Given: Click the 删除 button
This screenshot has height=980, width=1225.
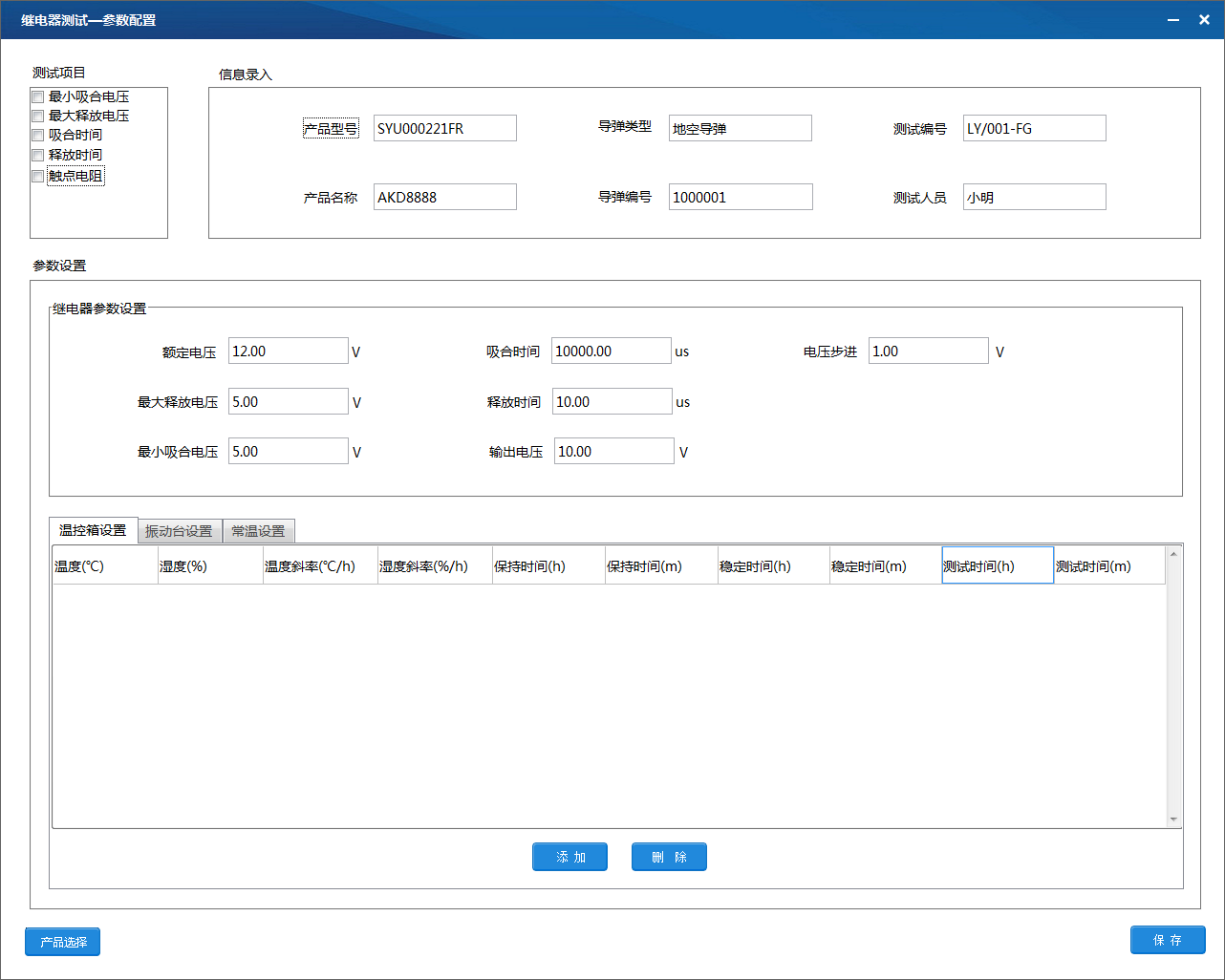Looking at the screenshot, I should tap(669, 857).
